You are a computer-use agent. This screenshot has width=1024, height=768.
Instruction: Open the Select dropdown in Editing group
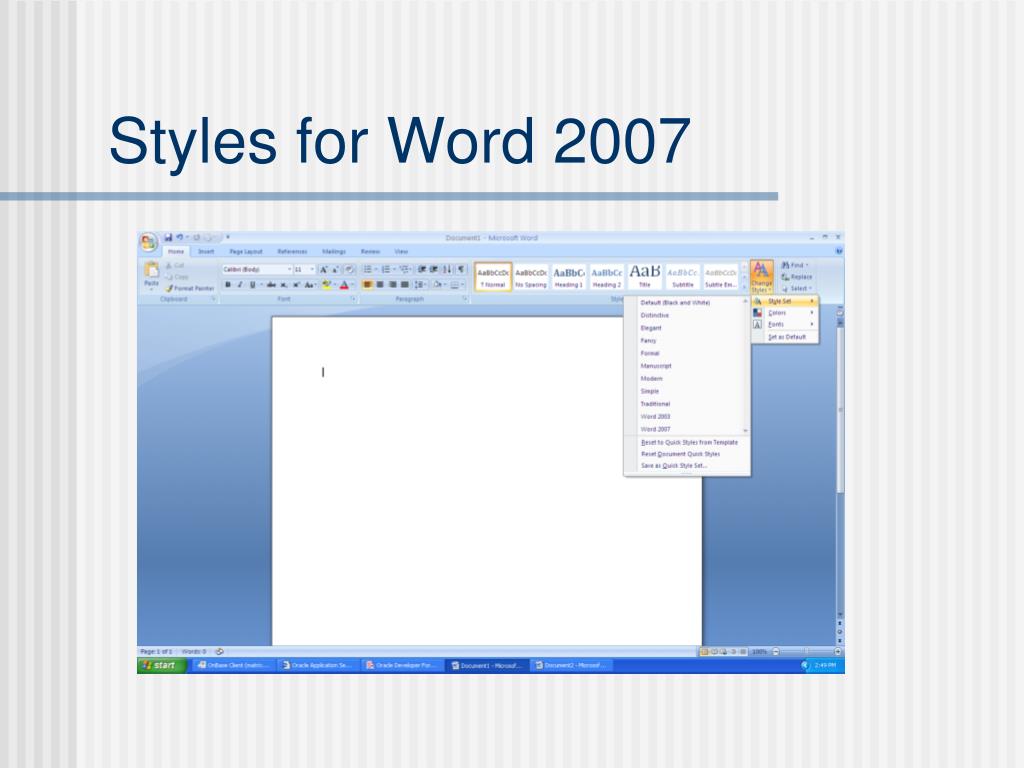click(797, 288)
